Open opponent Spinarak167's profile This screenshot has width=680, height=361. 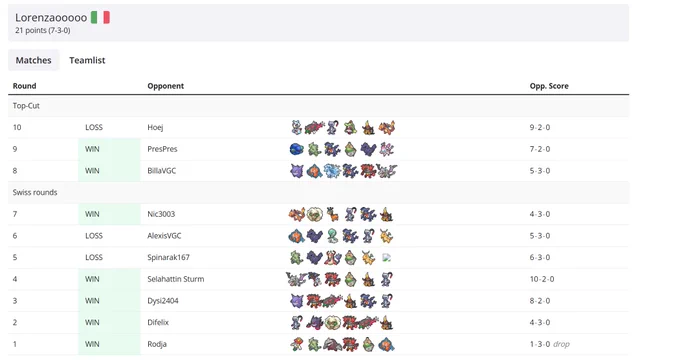tap(168, 257)
